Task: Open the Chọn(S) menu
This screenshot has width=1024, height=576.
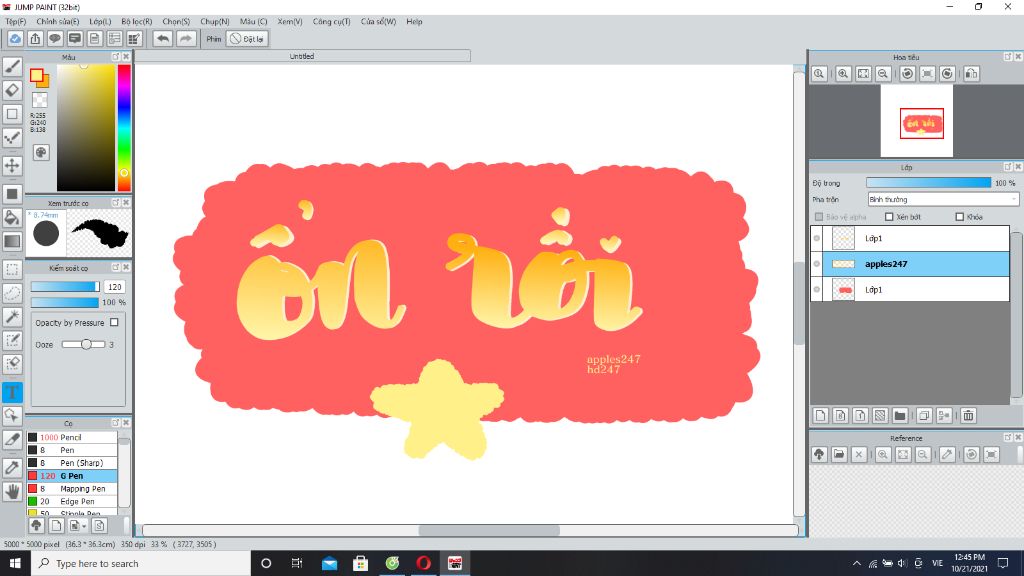Action: (x=176, y=22)
